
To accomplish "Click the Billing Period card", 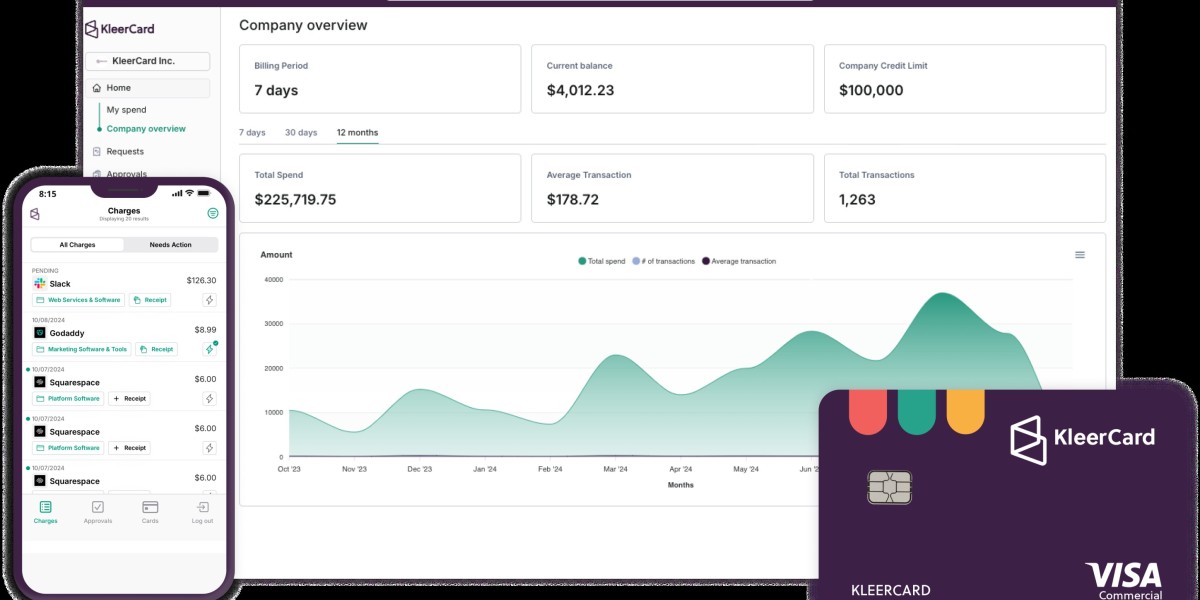I will pyautogui.click(x=380, y=78).
